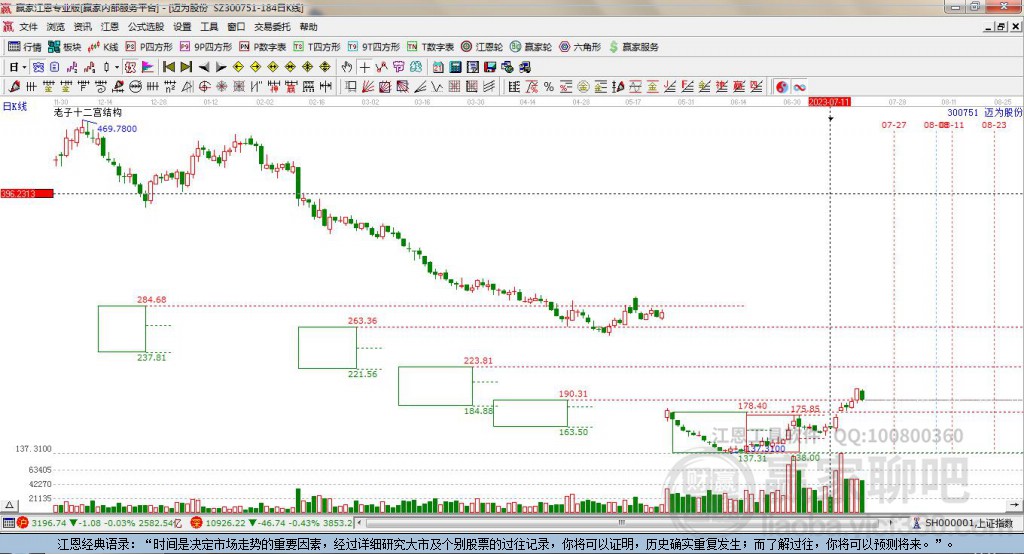
Task: Open the 工具 menu
Action: (209, 27)
